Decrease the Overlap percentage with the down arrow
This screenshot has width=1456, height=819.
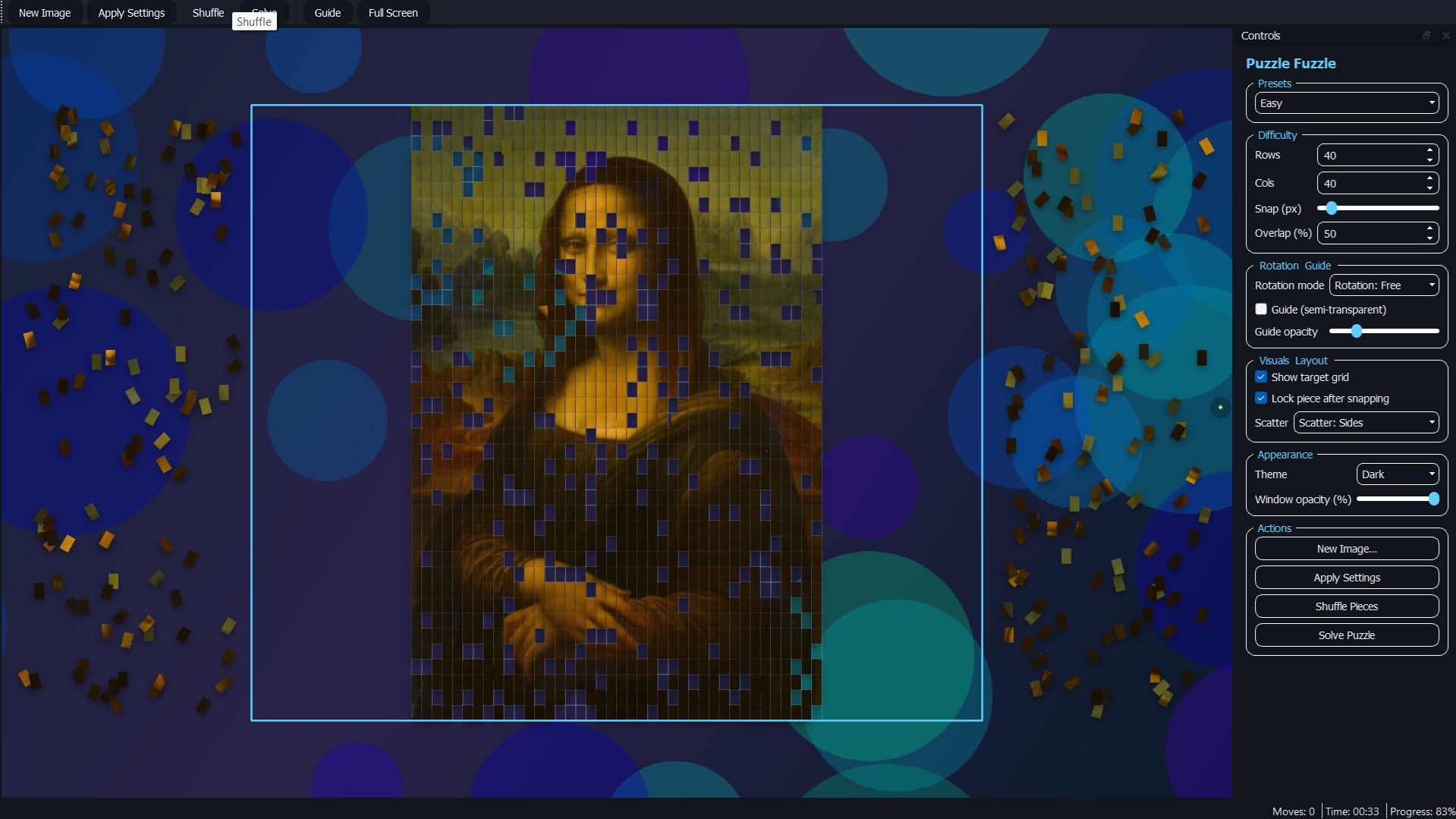[1429, 238]
